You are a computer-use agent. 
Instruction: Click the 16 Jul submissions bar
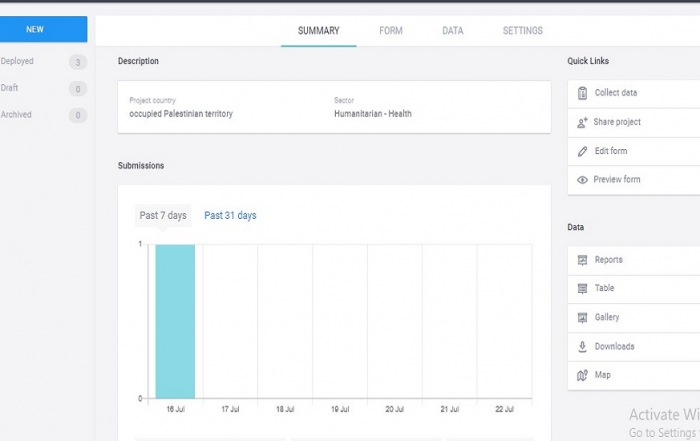coord(175,321)
